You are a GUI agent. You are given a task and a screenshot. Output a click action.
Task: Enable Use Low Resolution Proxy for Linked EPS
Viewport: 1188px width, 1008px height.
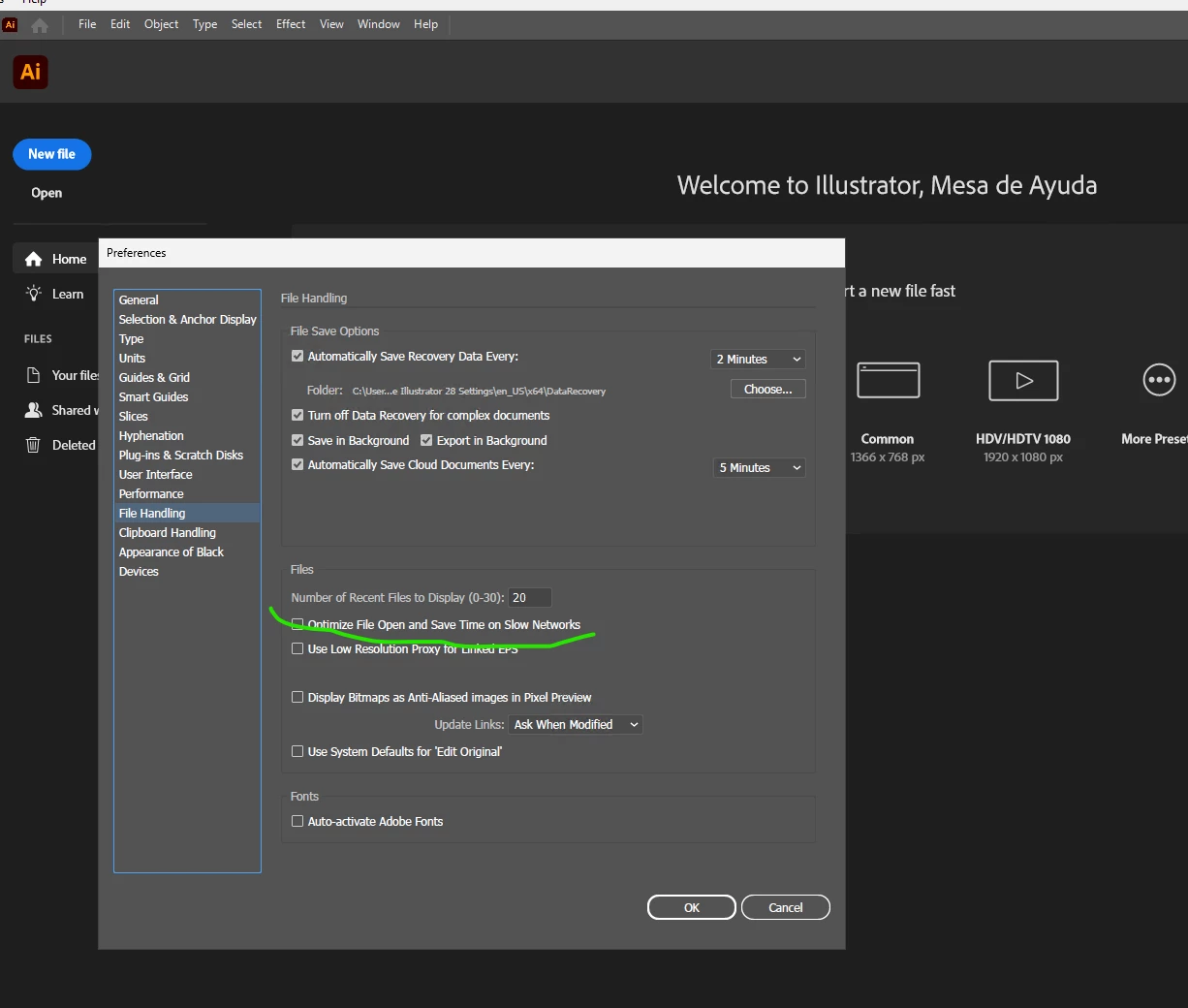pos(297,648)
